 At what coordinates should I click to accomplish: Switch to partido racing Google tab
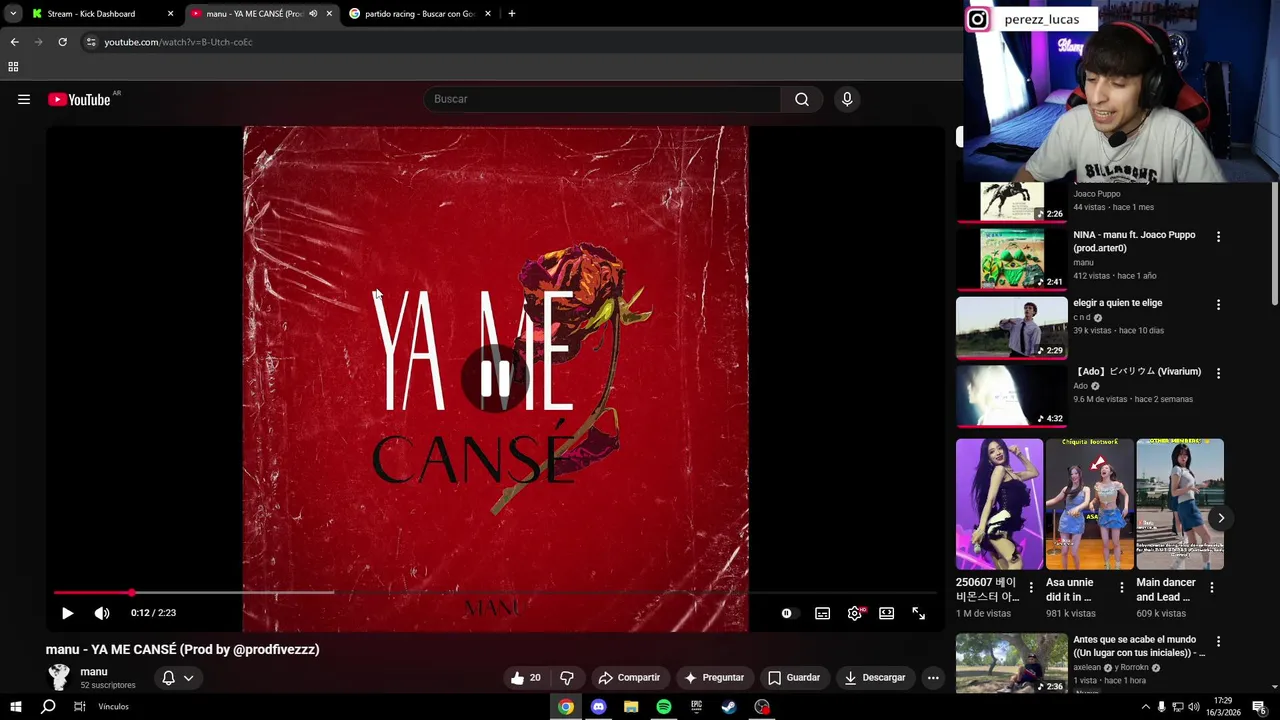coord(419,14)
